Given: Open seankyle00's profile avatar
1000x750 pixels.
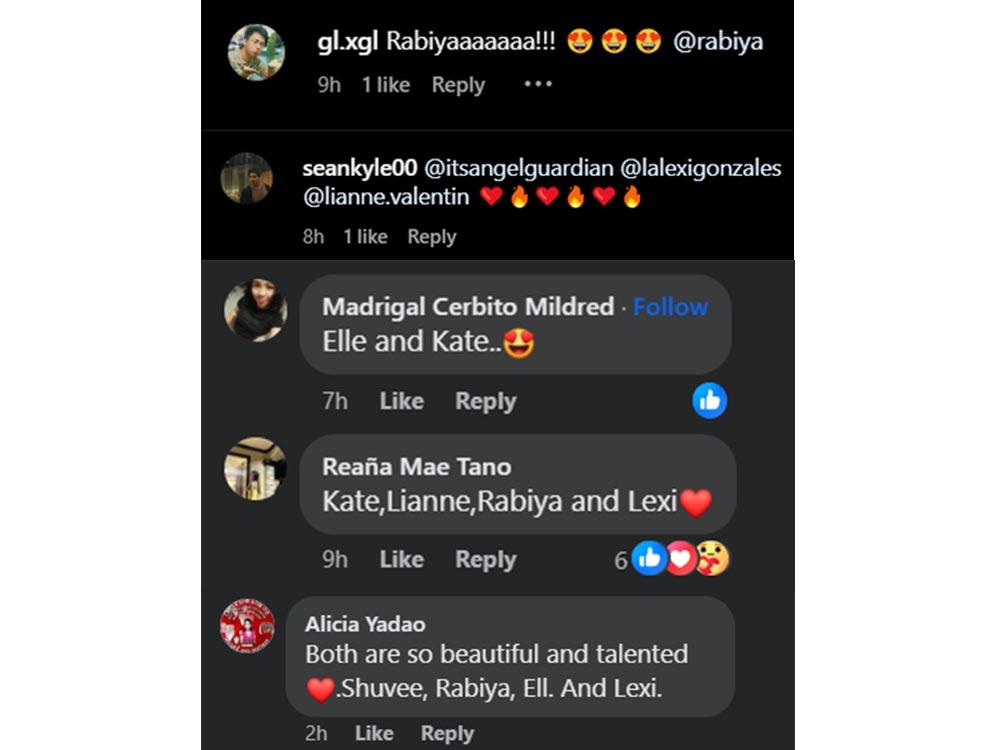Looking at the screenshot, I should pos(247,178).
